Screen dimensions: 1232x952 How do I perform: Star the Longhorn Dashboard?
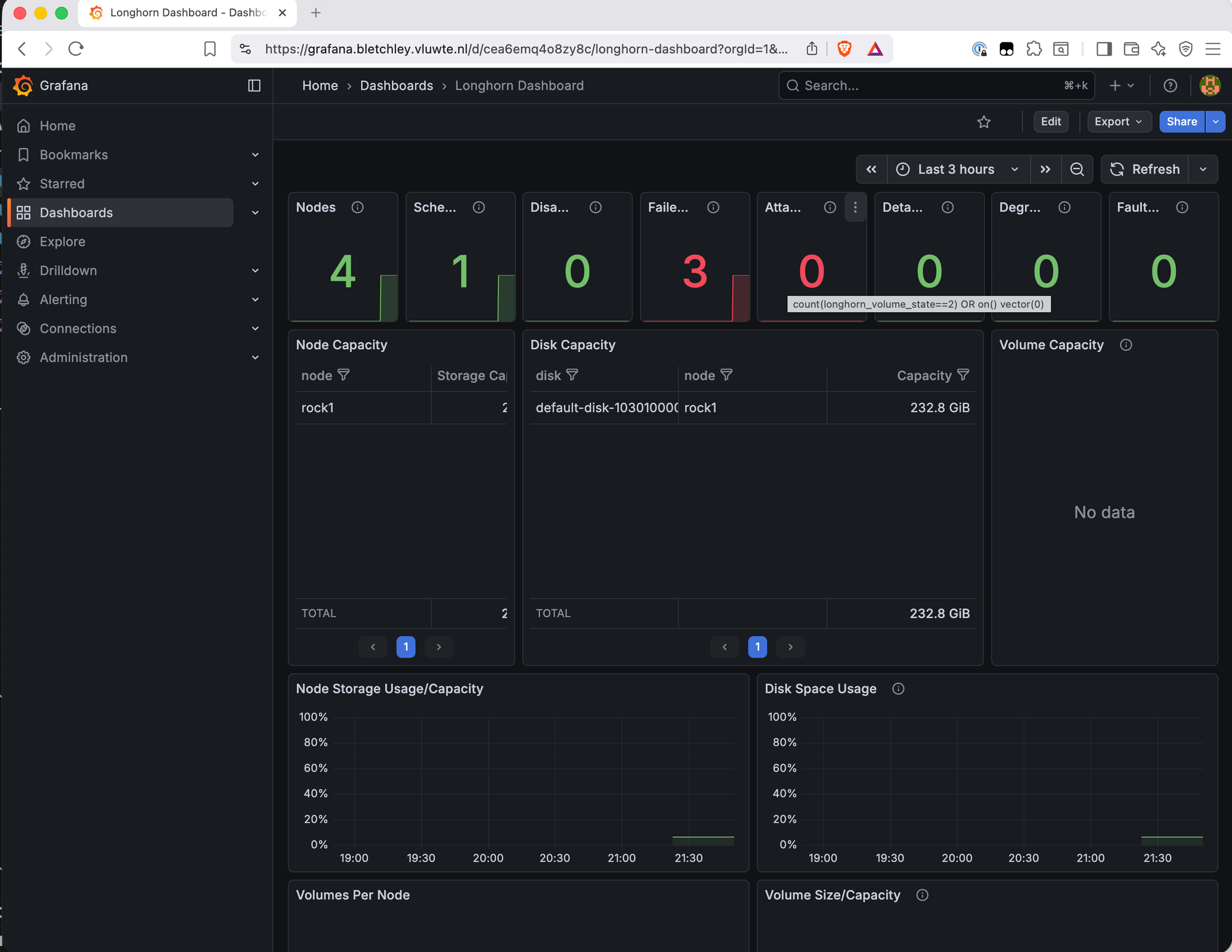click(984, 121)
